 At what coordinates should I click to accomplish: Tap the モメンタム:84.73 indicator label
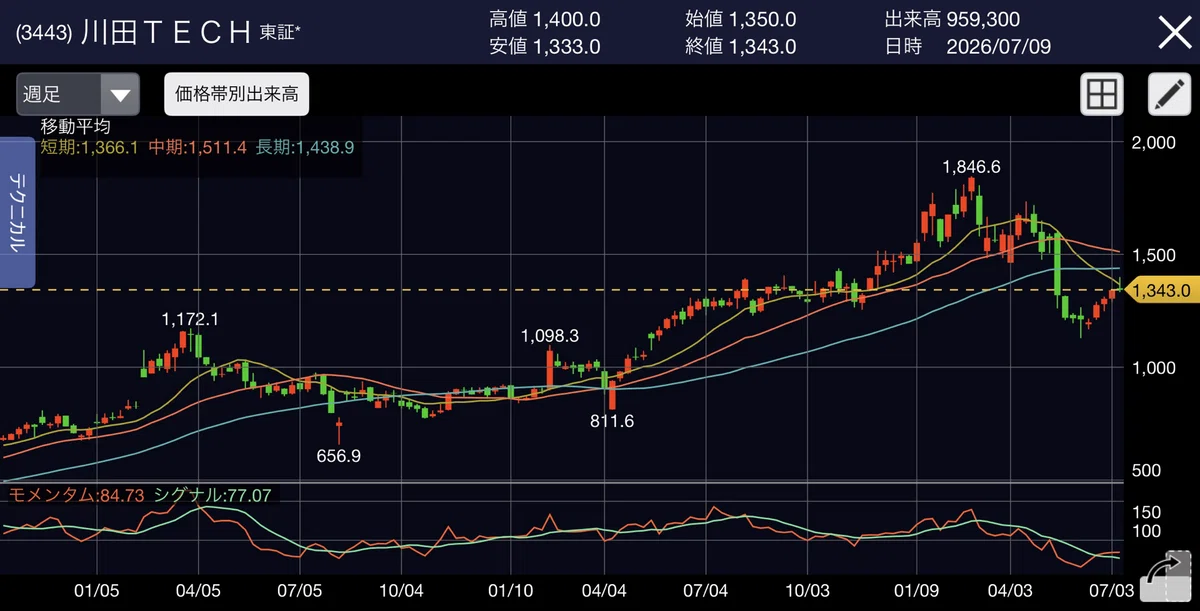77,494
